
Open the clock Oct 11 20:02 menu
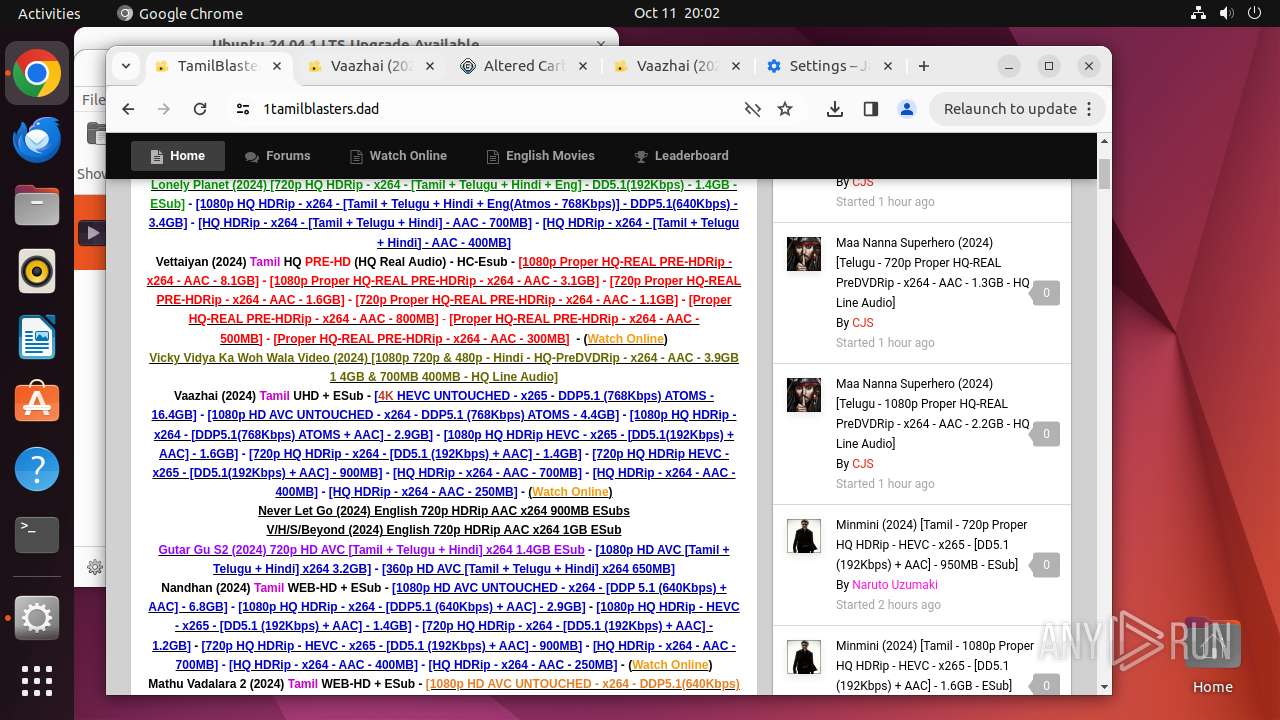click(x=677, y=13)
